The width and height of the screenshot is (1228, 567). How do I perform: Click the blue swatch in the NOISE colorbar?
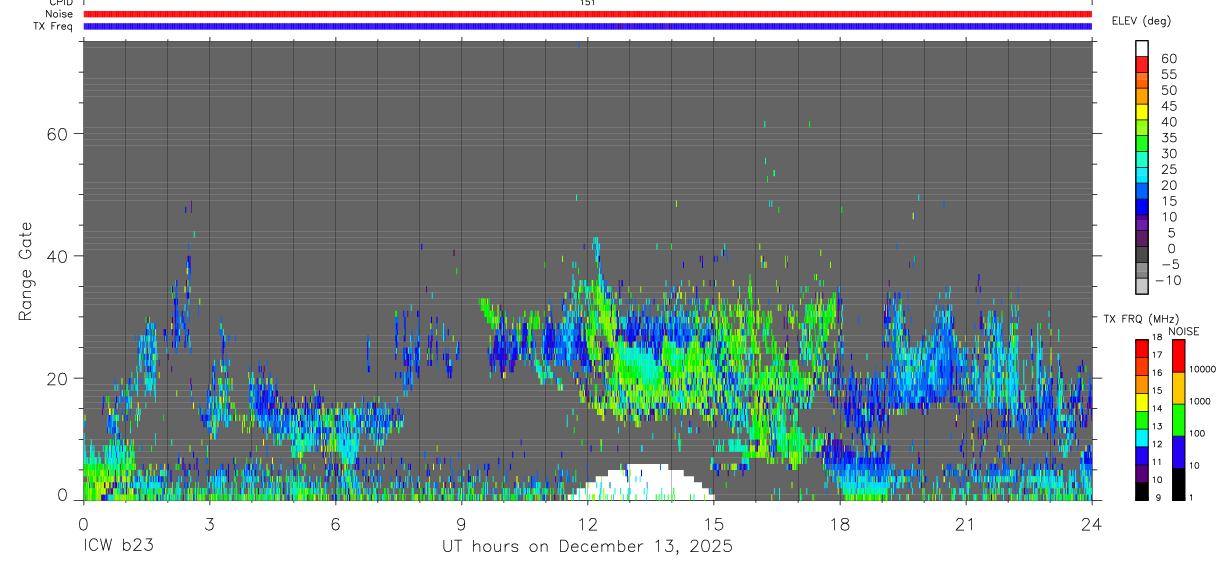click(x=1178, y=452)
